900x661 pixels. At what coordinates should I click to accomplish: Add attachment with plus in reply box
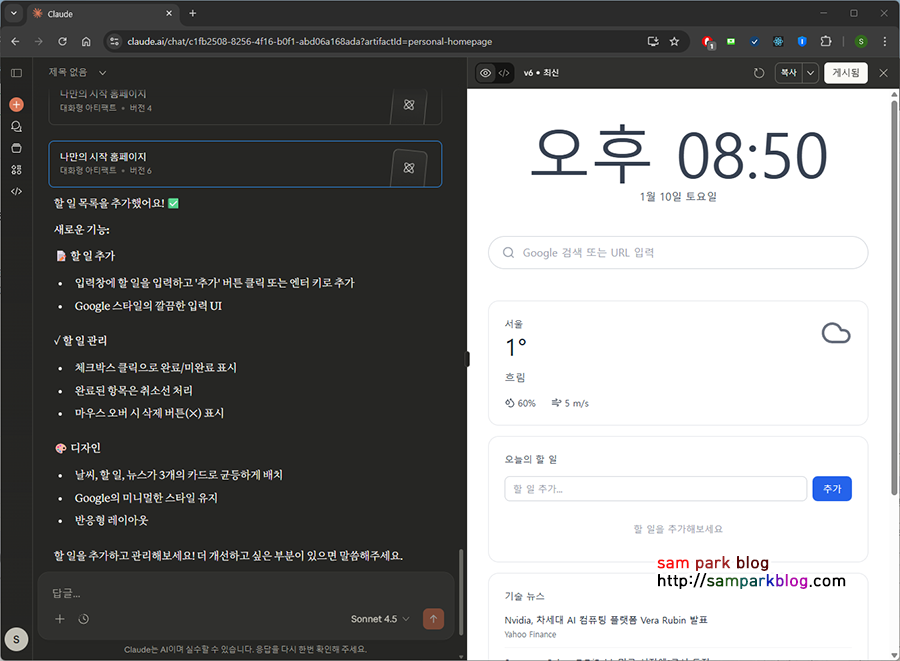[60, 619]
